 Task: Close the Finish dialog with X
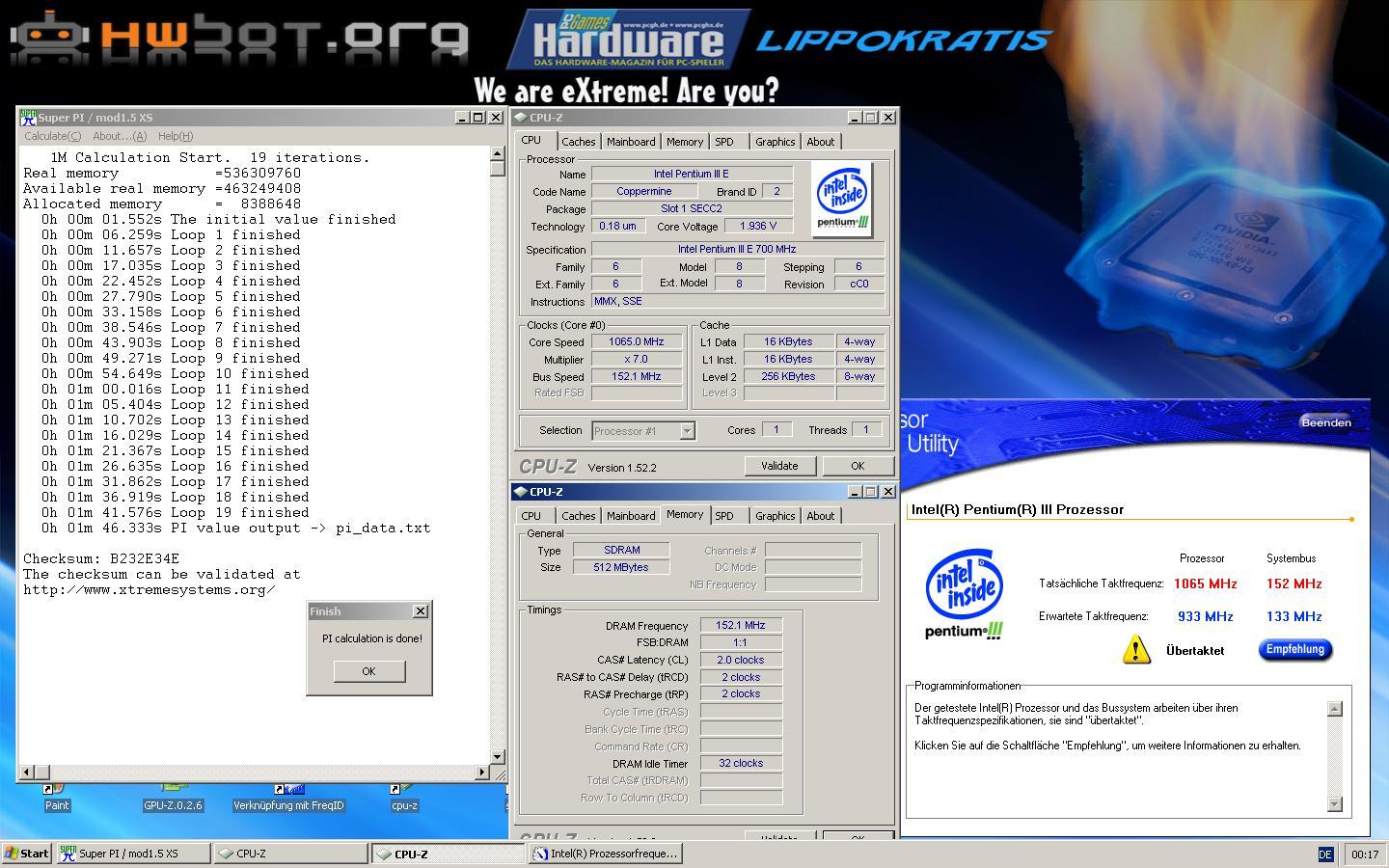(x=421, y=611)
